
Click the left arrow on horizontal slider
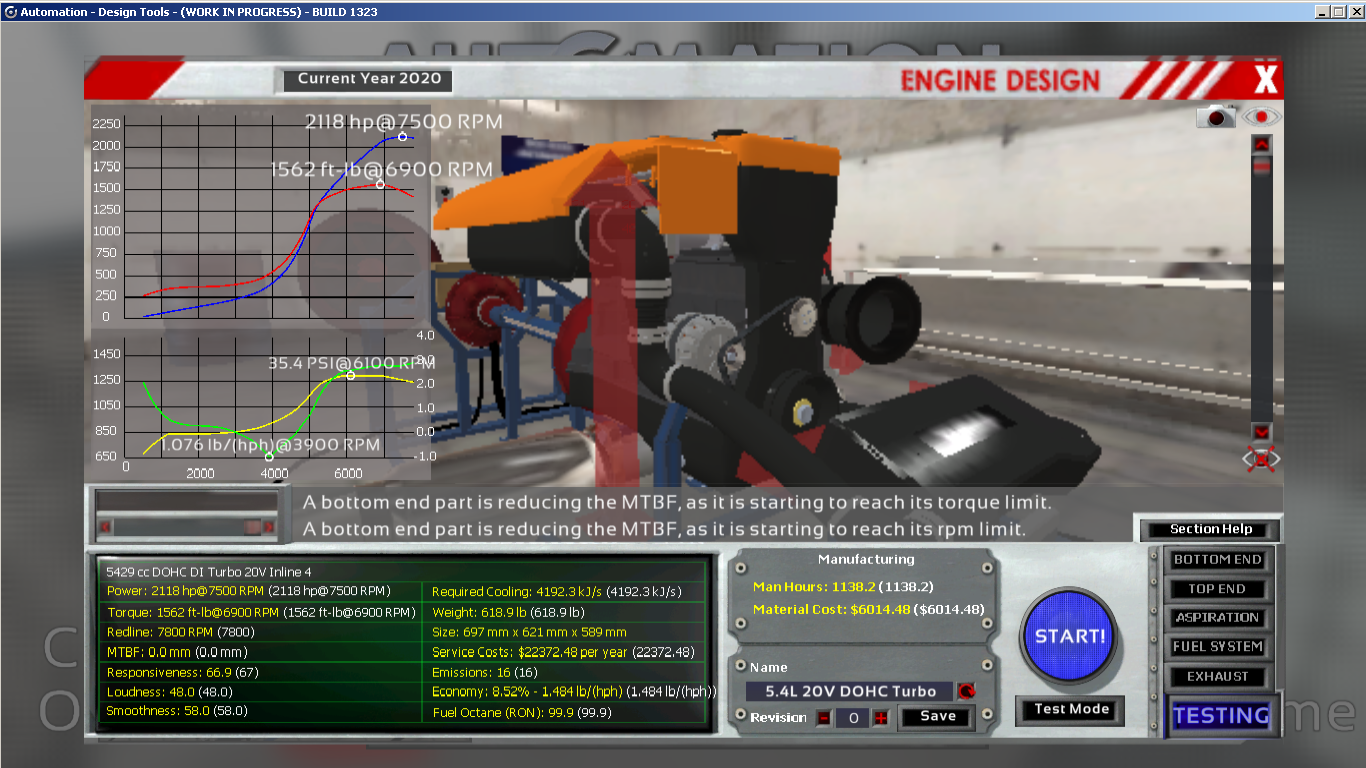point(106,526)
